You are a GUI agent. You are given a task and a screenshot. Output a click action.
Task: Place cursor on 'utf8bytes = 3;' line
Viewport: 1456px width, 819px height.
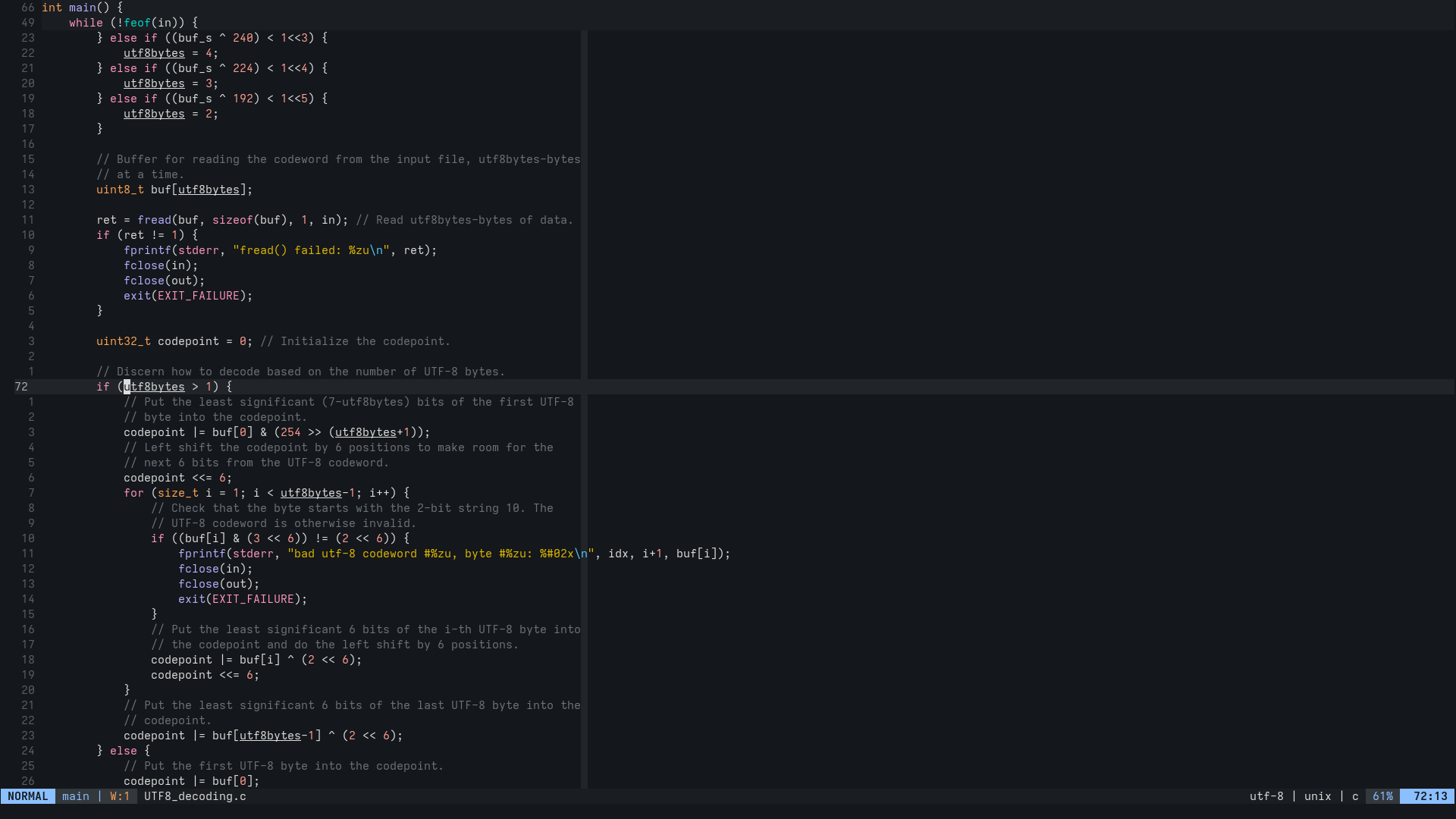click(x=171, y=83)
